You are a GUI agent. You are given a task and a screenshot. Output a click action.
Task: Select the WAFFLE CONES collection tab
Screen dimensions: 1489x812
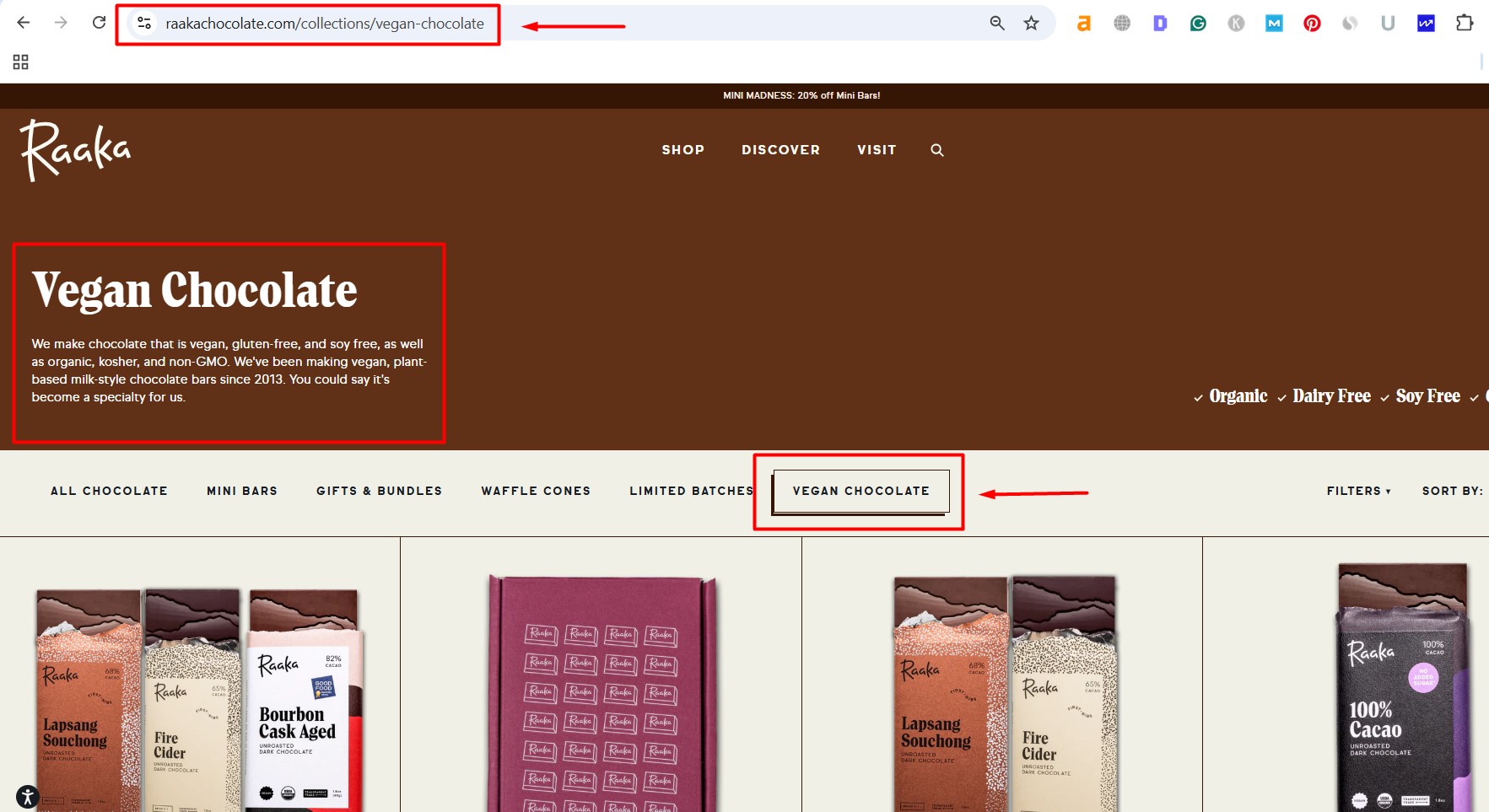tap(536, 491)
